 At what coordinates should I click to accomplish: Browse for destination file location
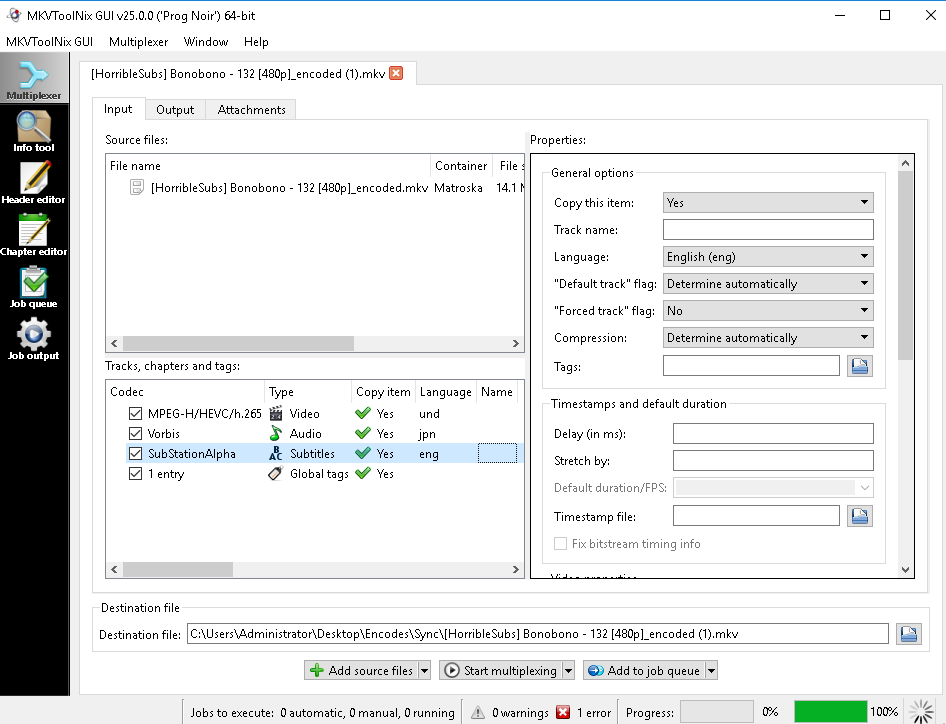click(908, 634)
